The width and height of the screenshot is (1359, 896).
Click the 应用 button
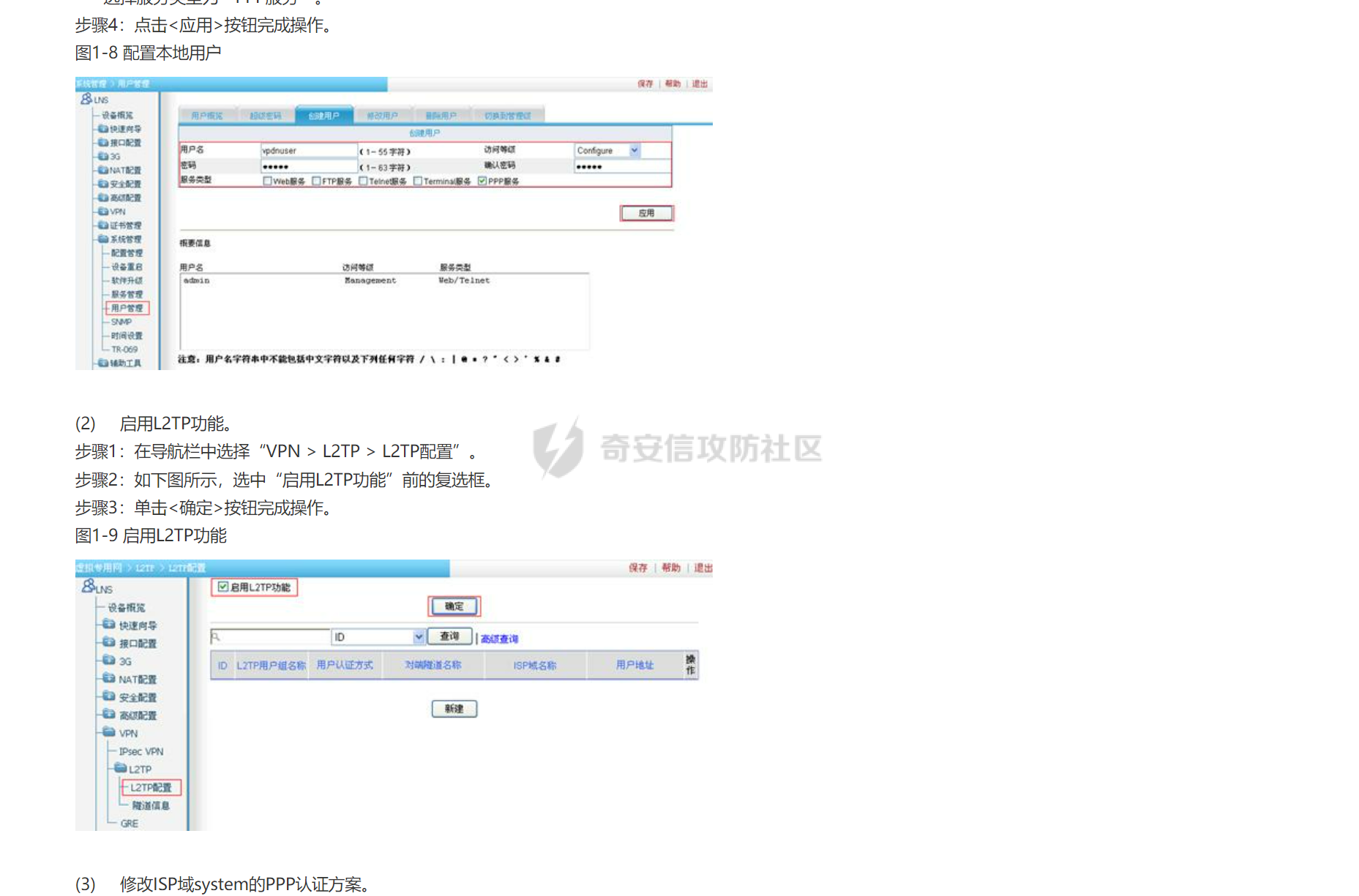[x=646, y=213]
